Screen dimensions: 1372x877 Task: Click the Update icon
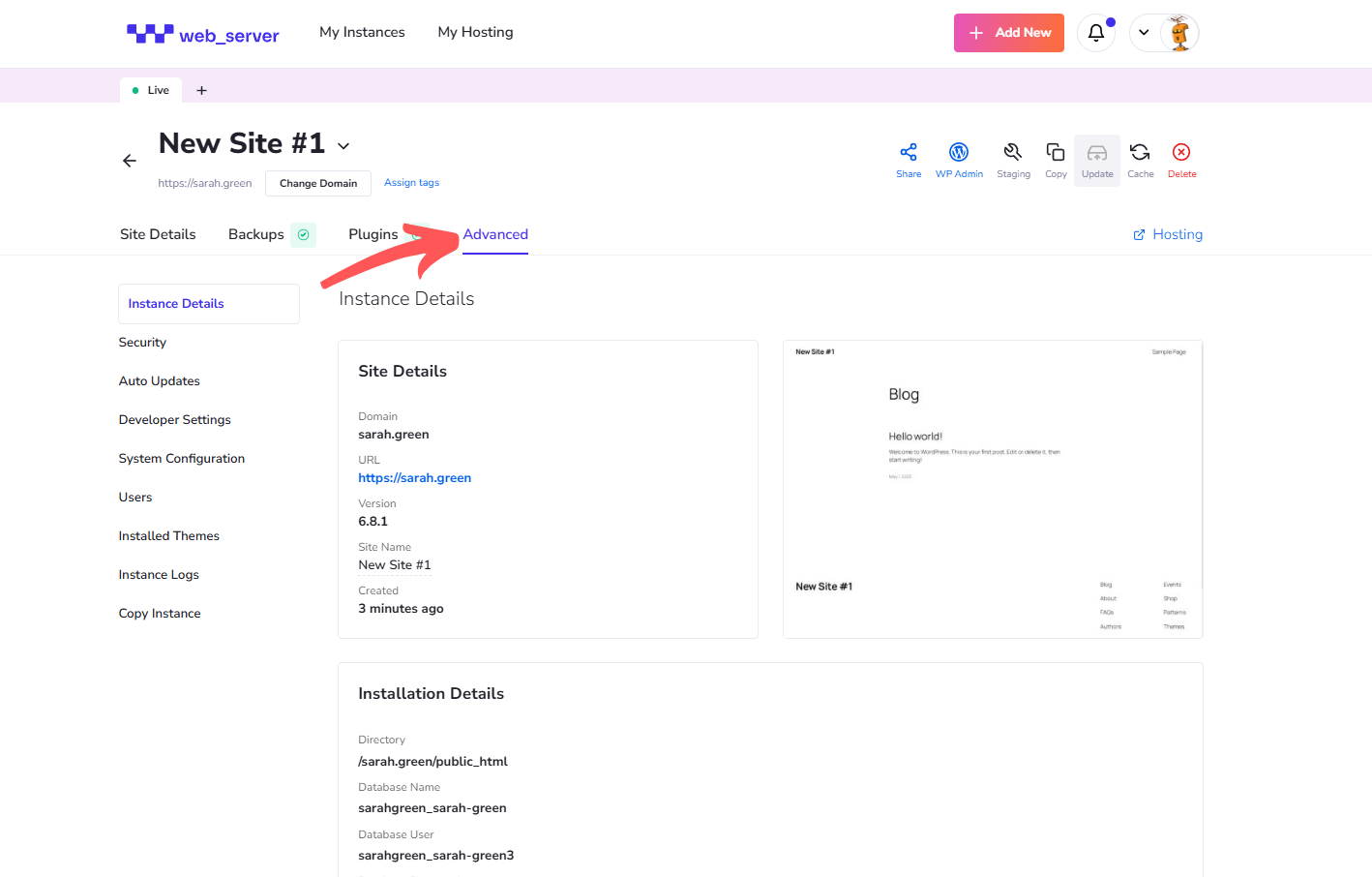pos(1096,160)
